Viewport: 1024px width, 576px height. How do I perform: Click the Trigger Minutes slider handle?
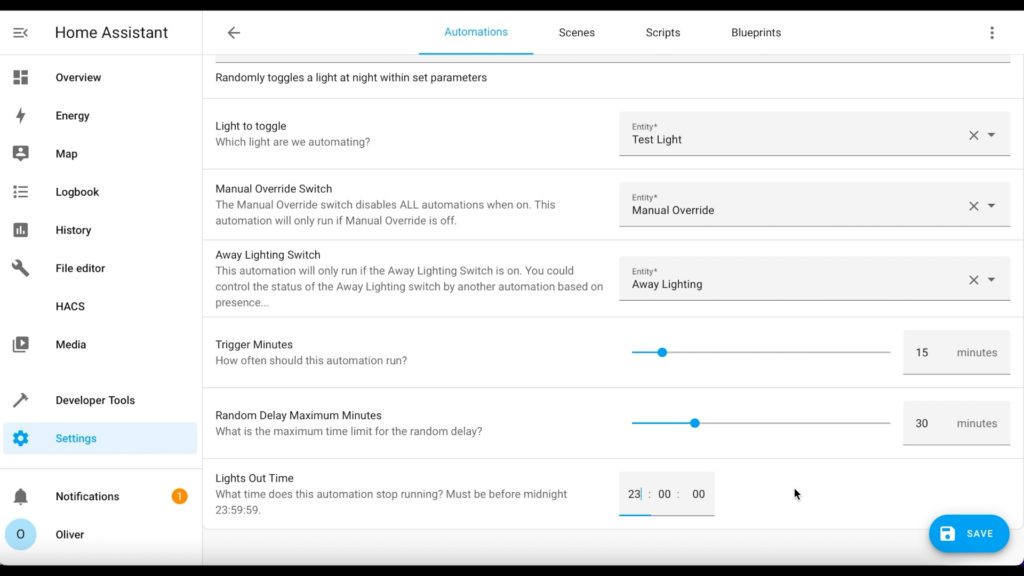pos(662,353)
